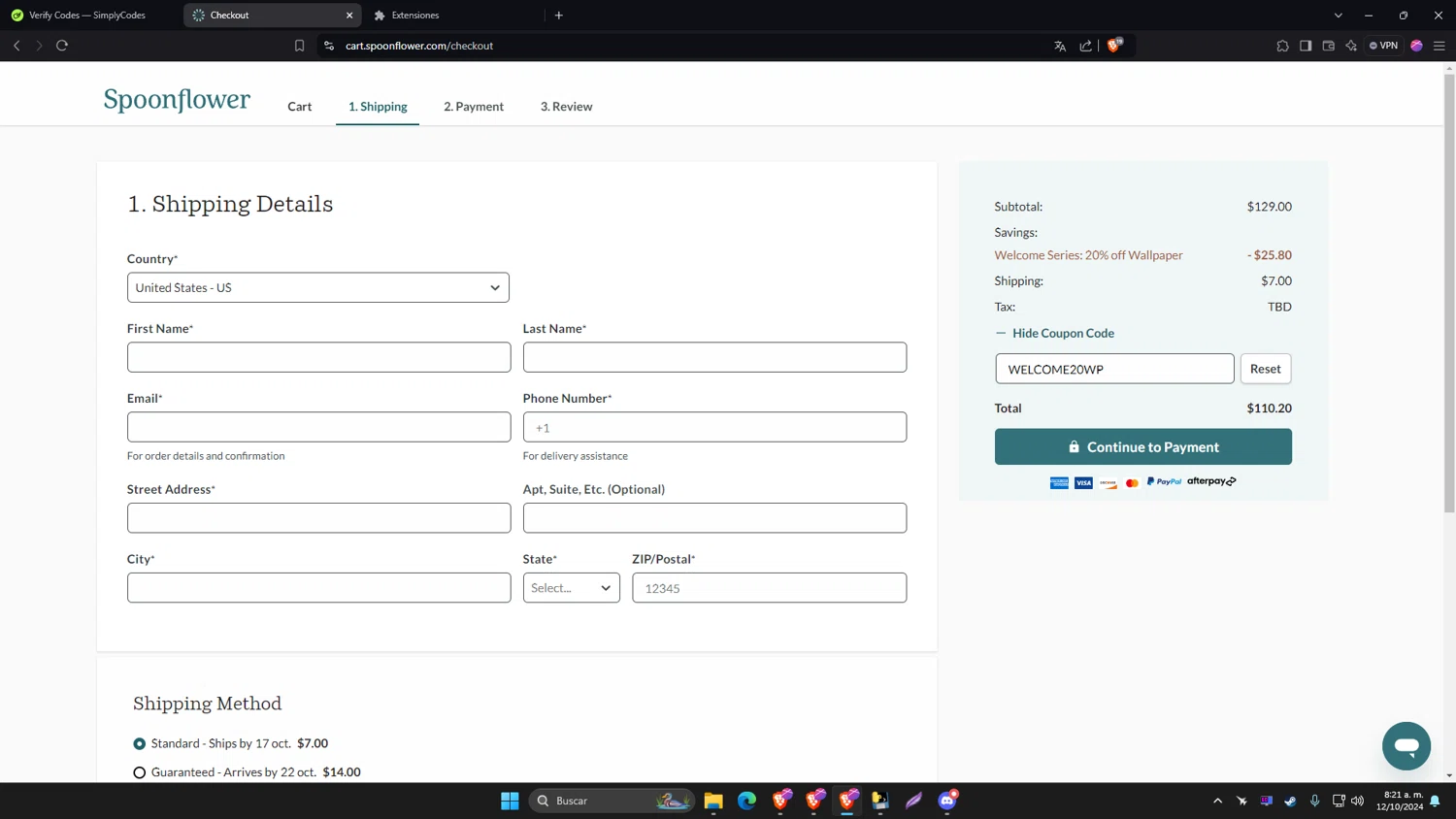Click the Street Address field

pyautogui.click(x=318, y=518)
